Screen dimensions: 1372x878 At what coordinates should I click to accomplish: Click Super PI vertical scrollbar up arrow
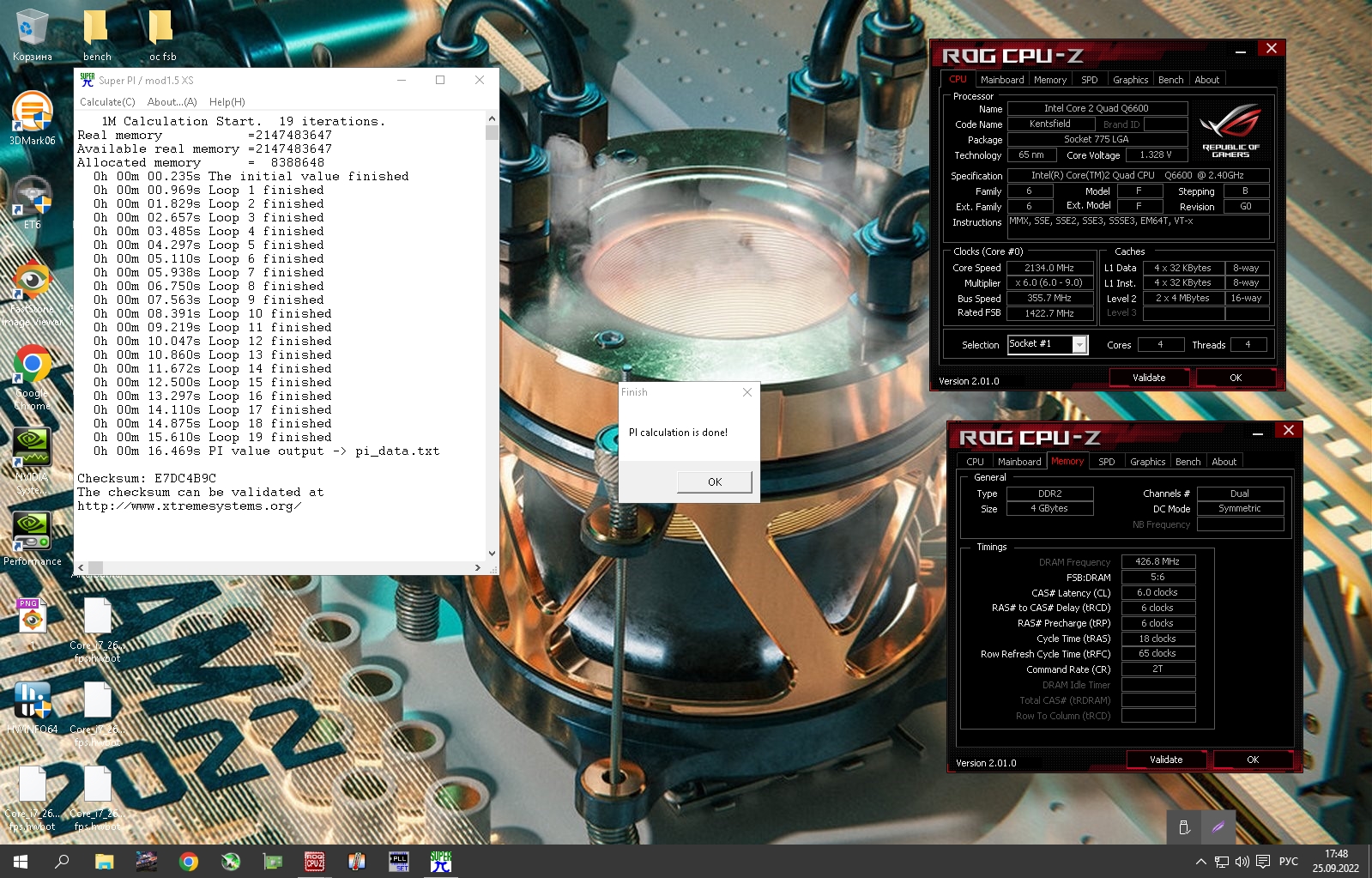point(492,118)
